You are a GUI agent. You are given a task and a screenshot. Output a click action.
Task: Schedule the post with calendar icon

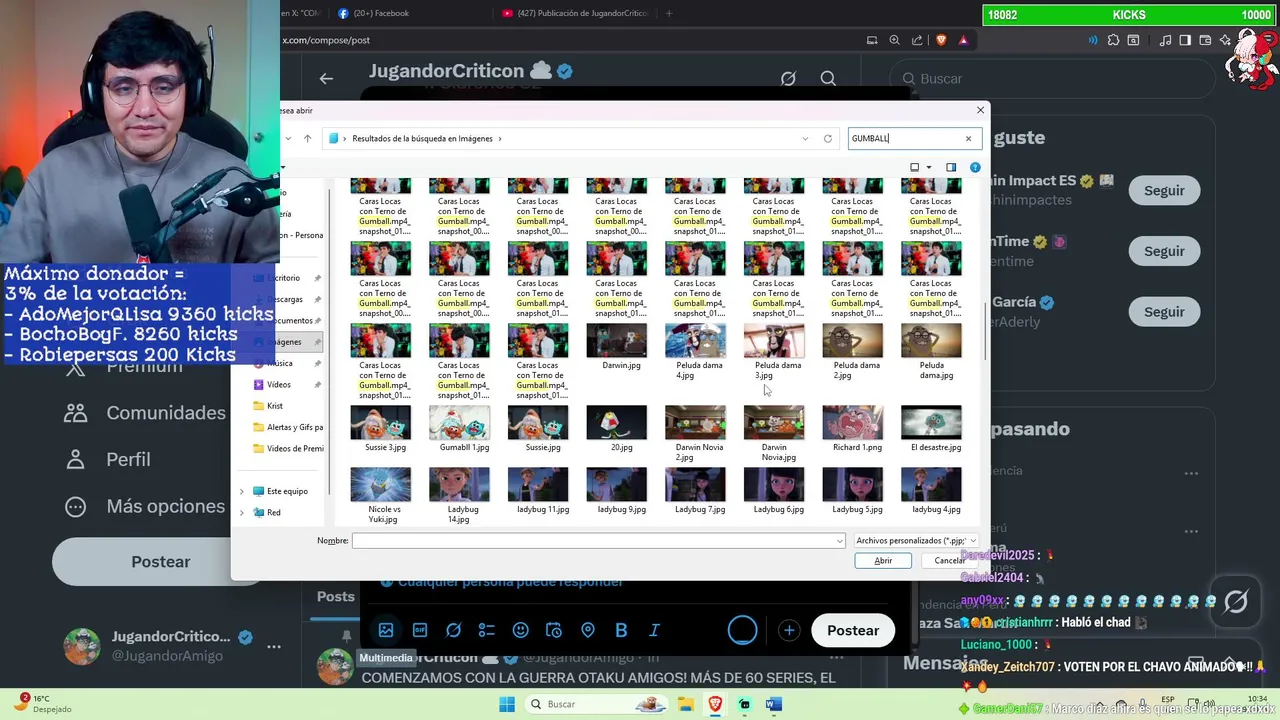click(554, 630)
